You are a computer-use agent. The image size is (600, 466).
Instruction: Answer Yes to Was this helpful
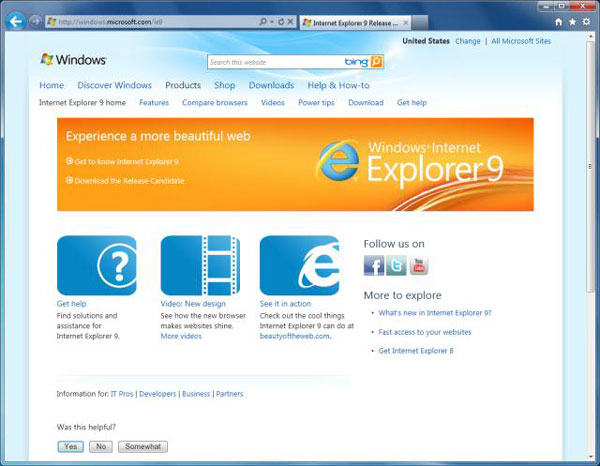point(70,446)
